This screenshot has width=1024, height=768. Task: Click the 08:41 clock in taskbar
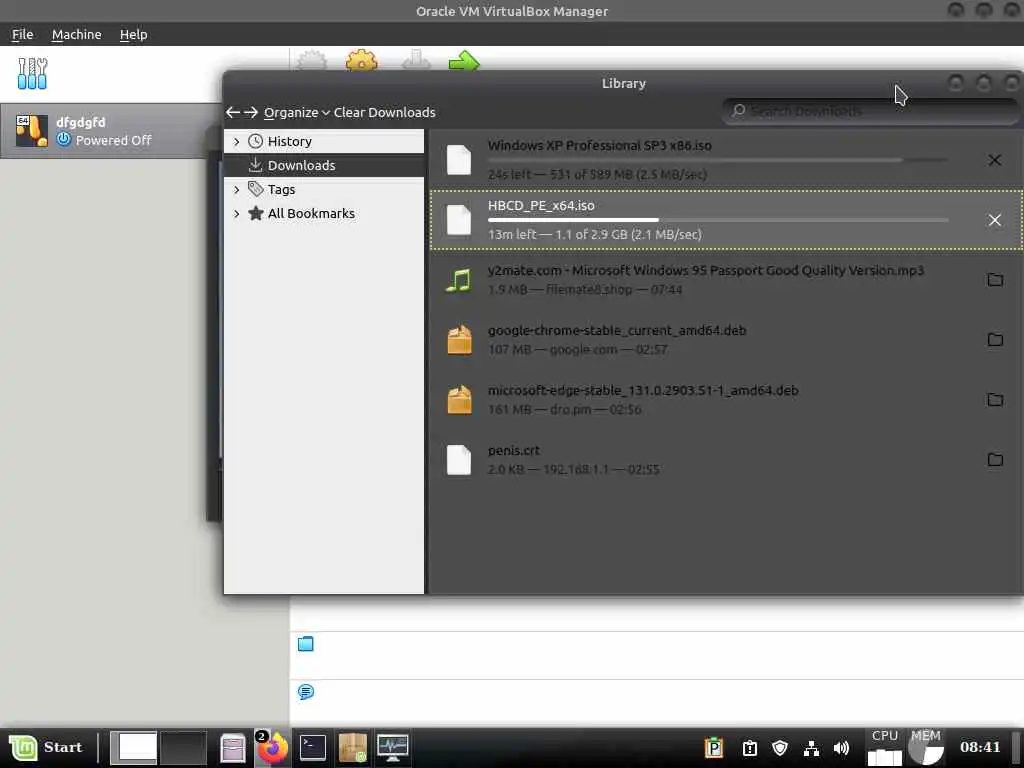[x=980, y=747]
